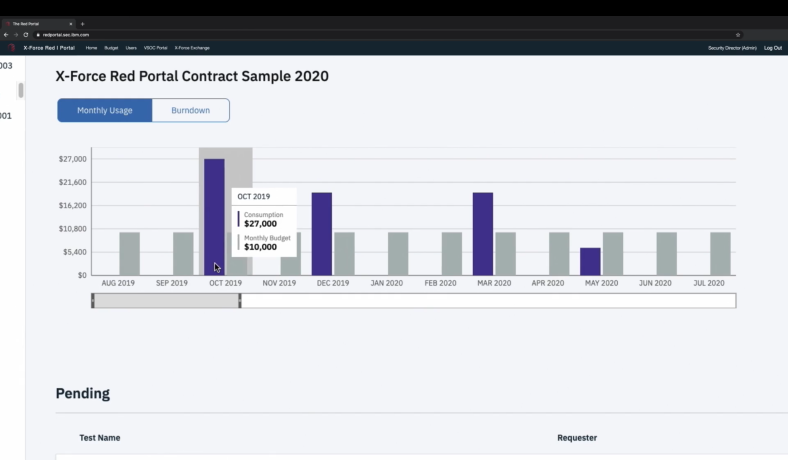Click the browser forward arrow
788x460 pixels.
coord(16,35)
